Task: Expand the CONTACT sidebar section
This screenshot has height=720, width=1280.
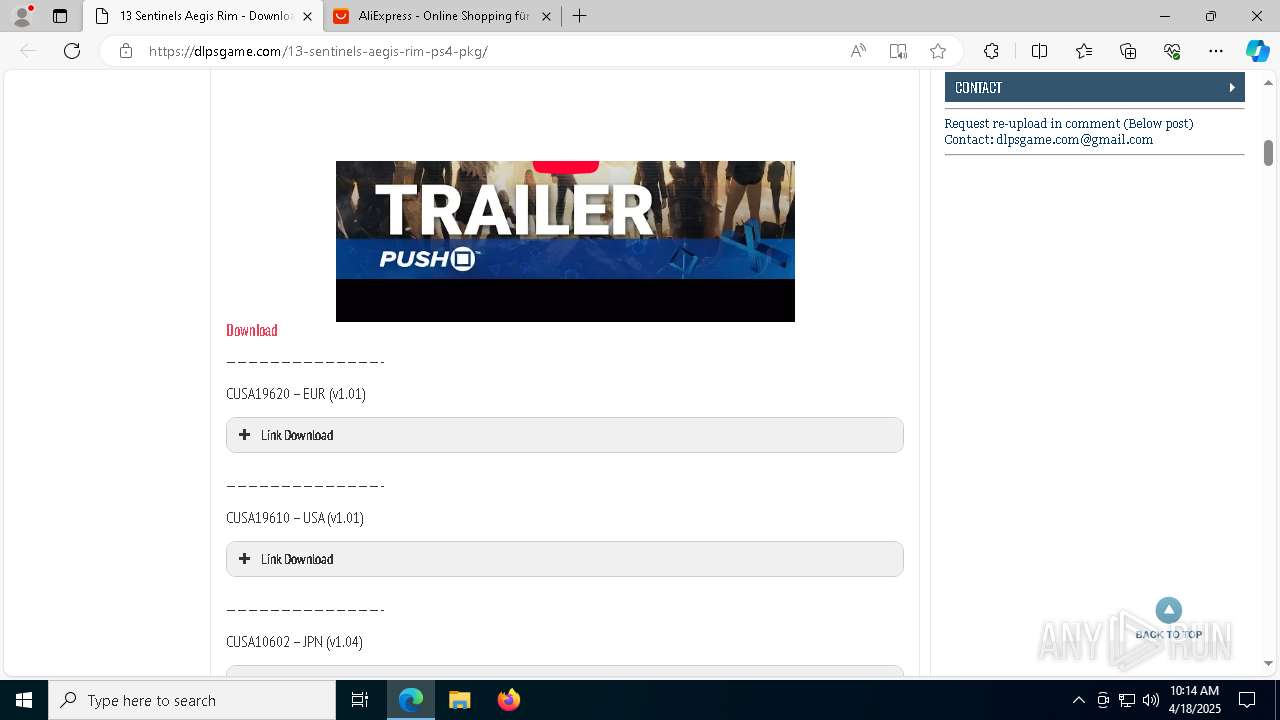Action: (x=1094, y=87)
